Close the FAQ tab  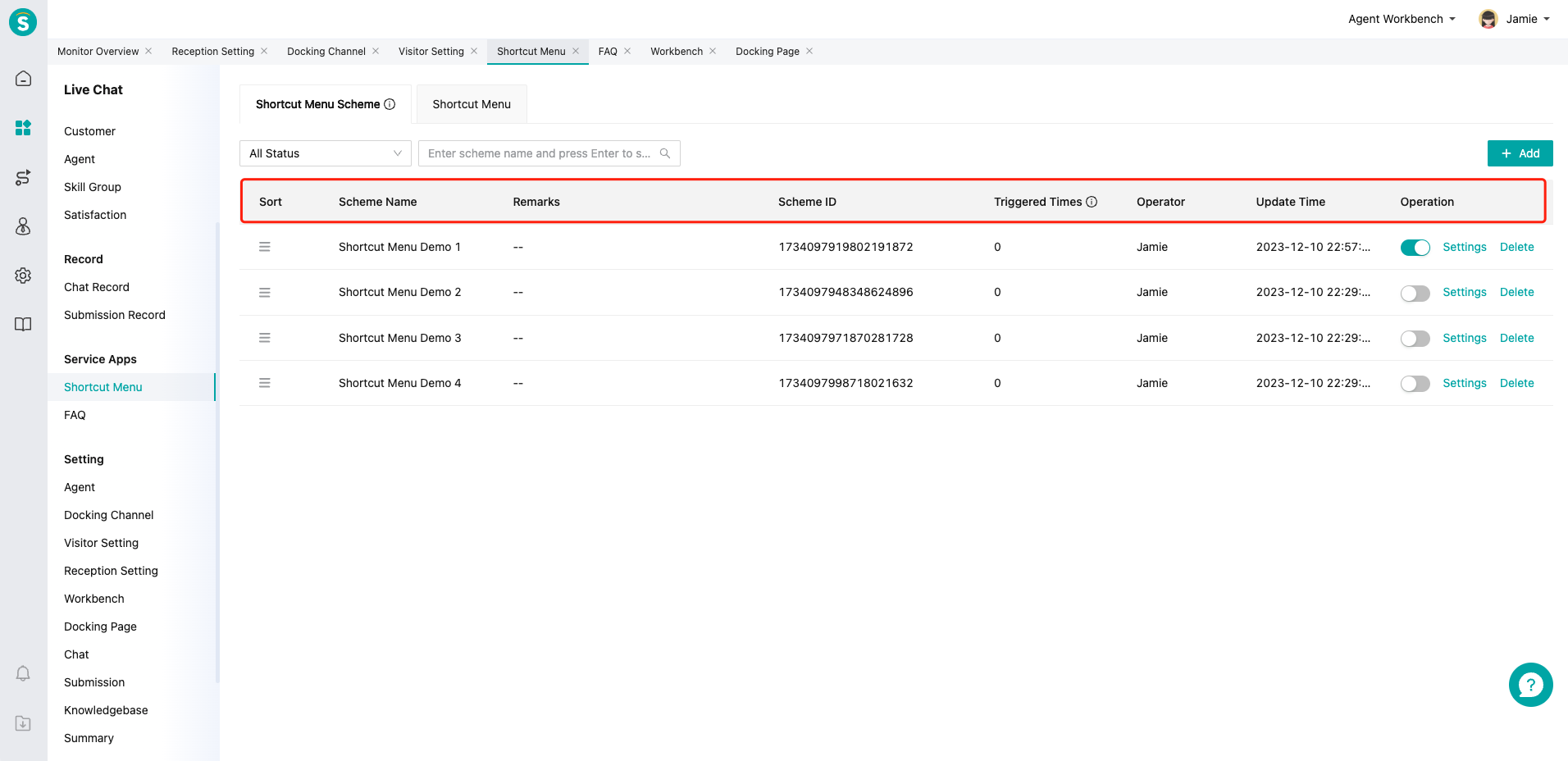point(627,51)
